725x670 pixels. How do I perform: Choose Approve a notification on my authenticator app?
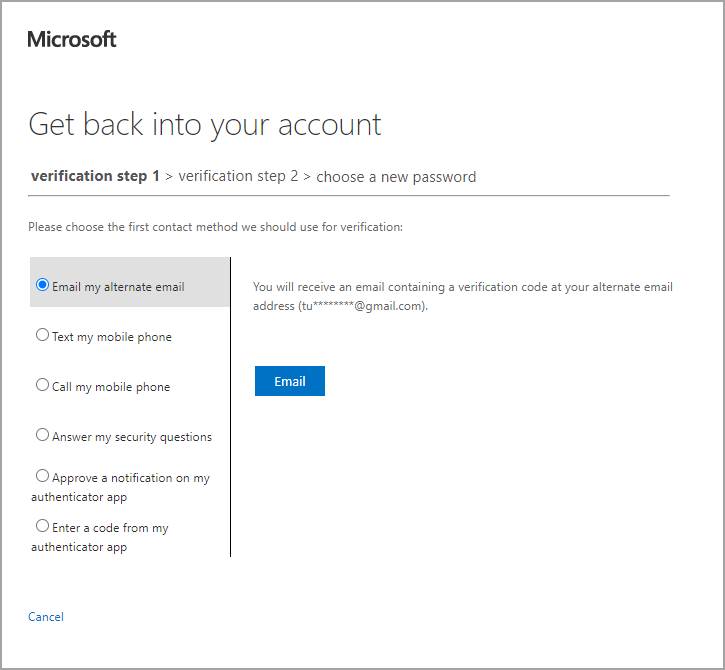click(42, 475)
